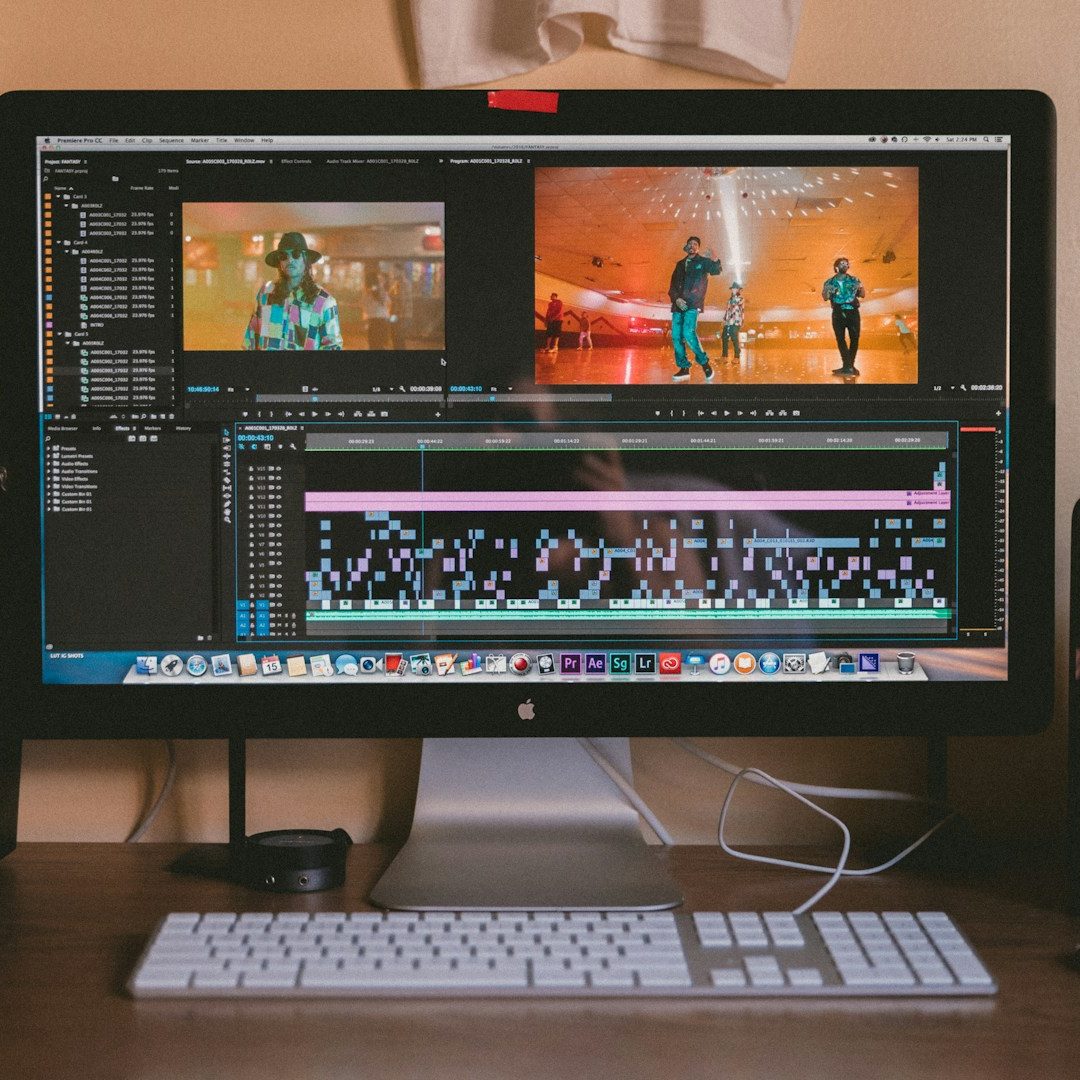Toggle track lock on V15

pyautogui.click(x=251, y=468)
